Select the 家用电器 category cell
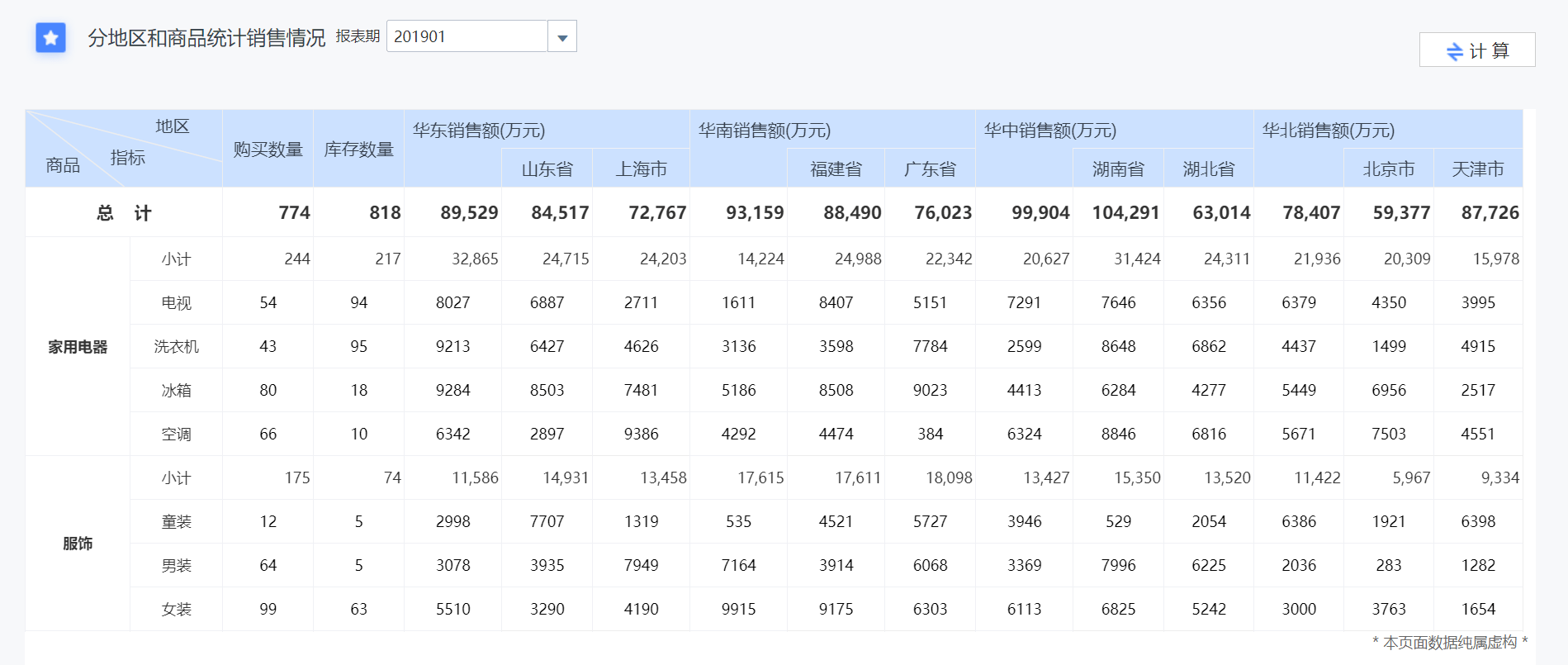Viewport: 1568px width, 665px height. pyautogui.click(x=78, y=347)
